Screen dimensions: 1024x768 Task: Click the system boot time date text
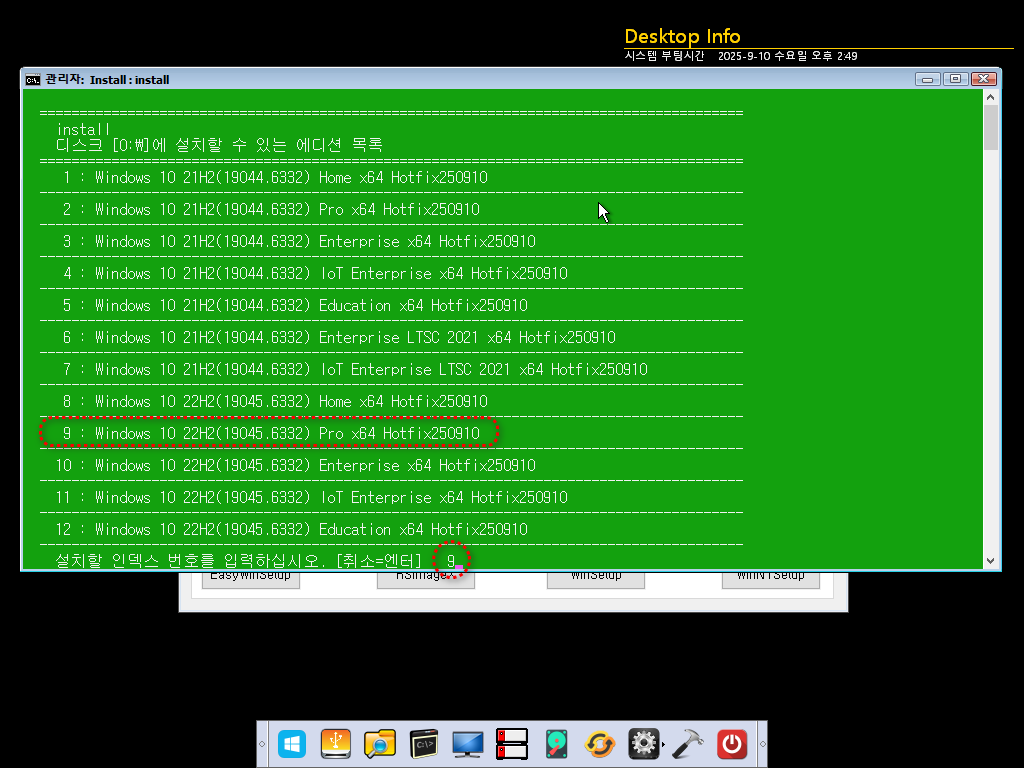(x=788, y=56)
